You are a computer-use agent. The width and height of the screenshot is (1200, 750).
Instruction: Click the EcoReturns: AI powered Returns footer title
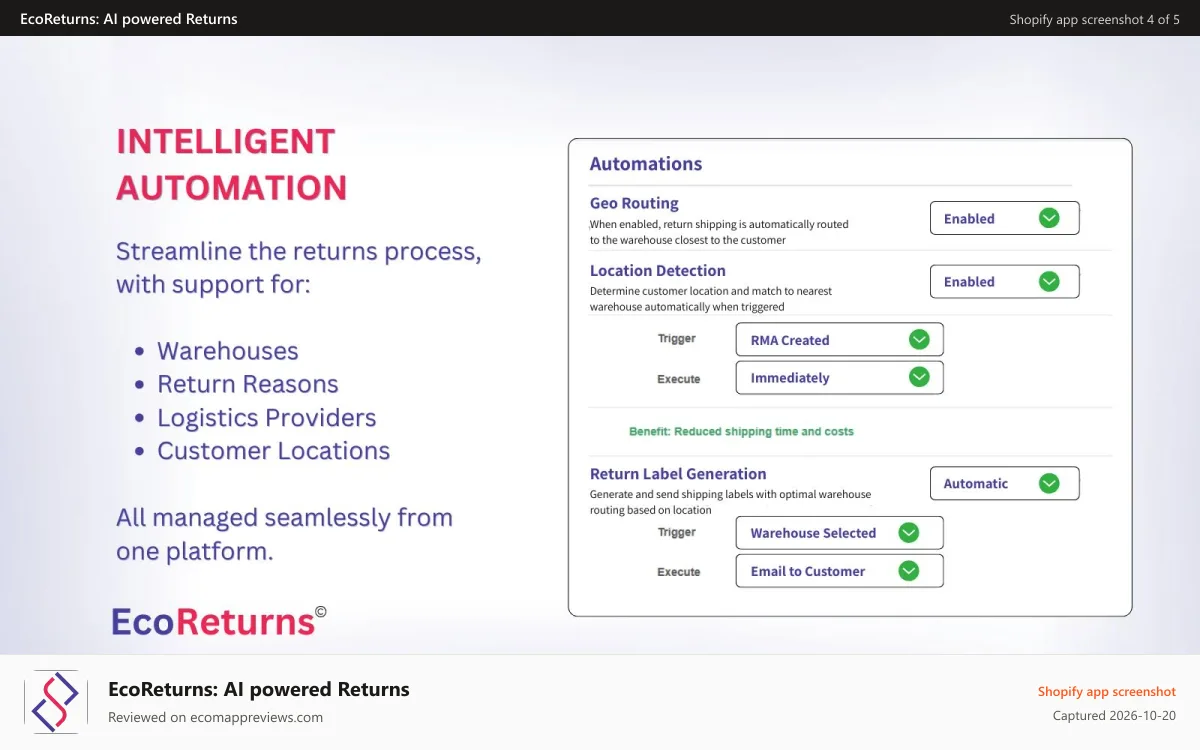pos(259,689)
